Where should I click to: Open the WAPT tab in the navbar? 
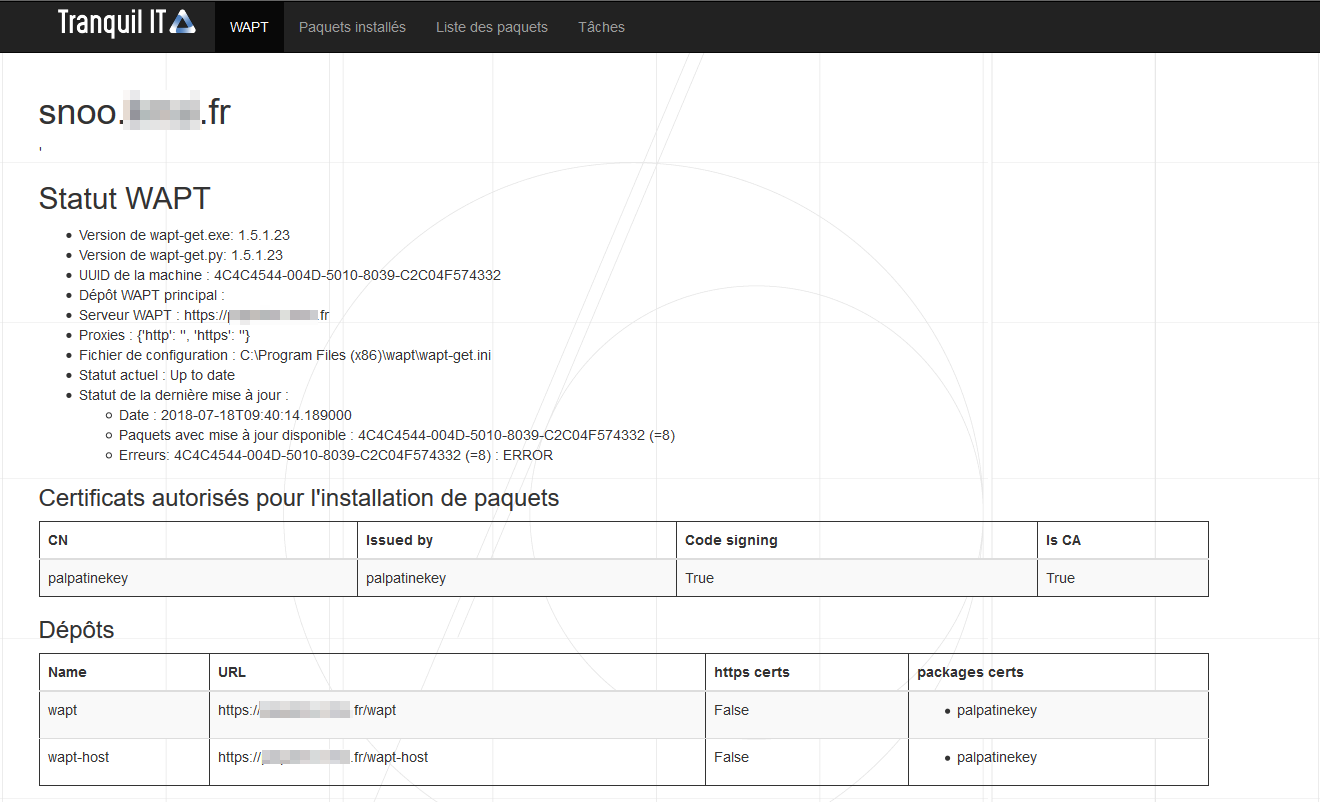pos(249,27)
